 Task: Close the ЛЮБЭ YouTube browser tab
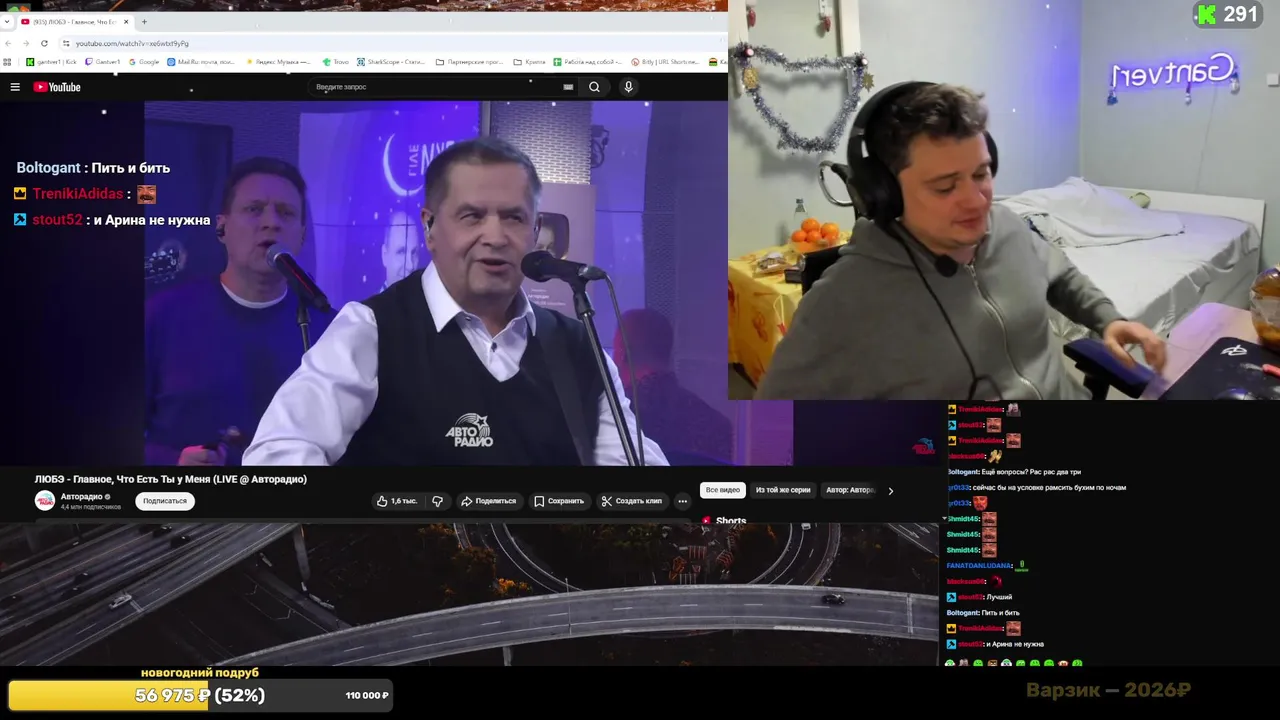(x=126, y=21)
